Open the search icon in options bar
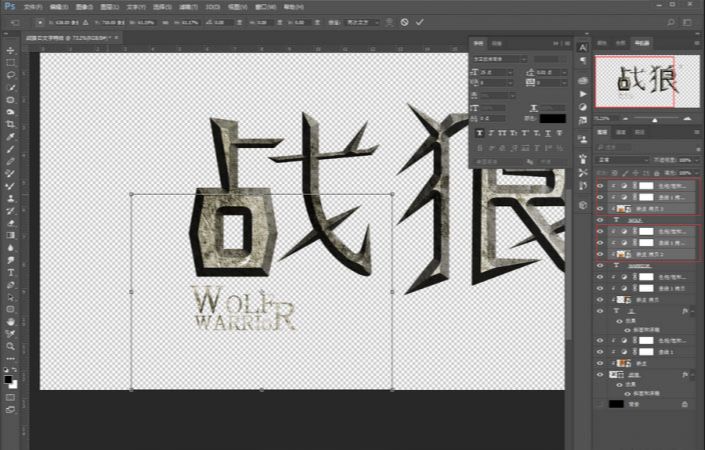705x450 pixels. pyautogui.click(x=671, y=22)
